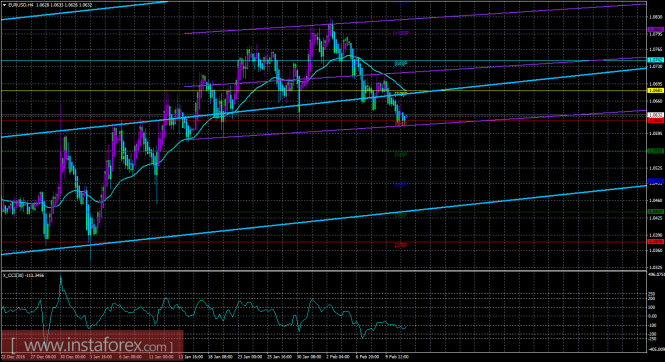
Task: Click the red price tag just below current price
Action: click(x=655, y=120)
